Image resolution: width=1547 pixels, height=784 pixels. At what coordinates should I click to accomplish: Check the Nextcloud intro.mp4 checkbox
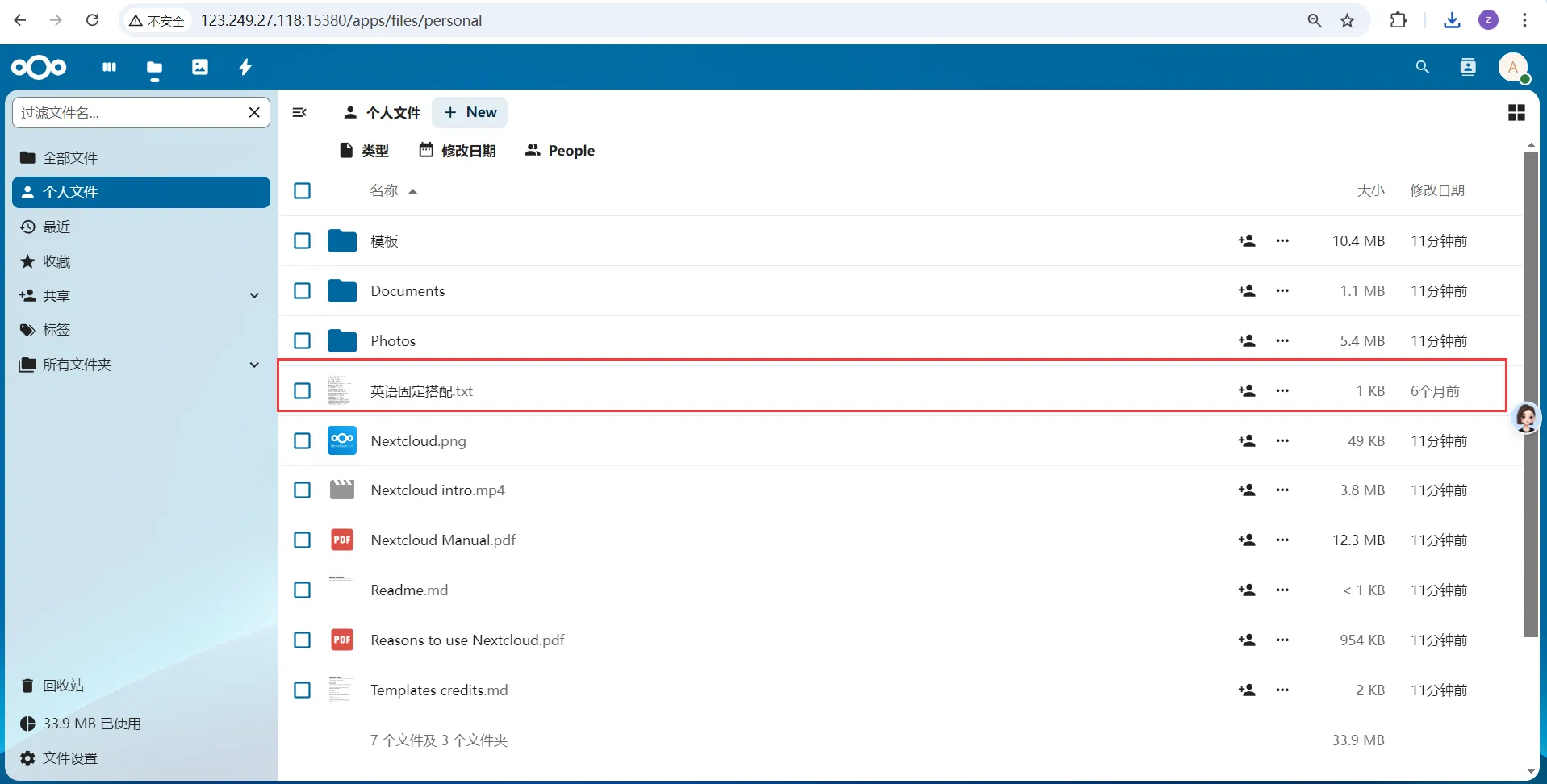point(303,490)
